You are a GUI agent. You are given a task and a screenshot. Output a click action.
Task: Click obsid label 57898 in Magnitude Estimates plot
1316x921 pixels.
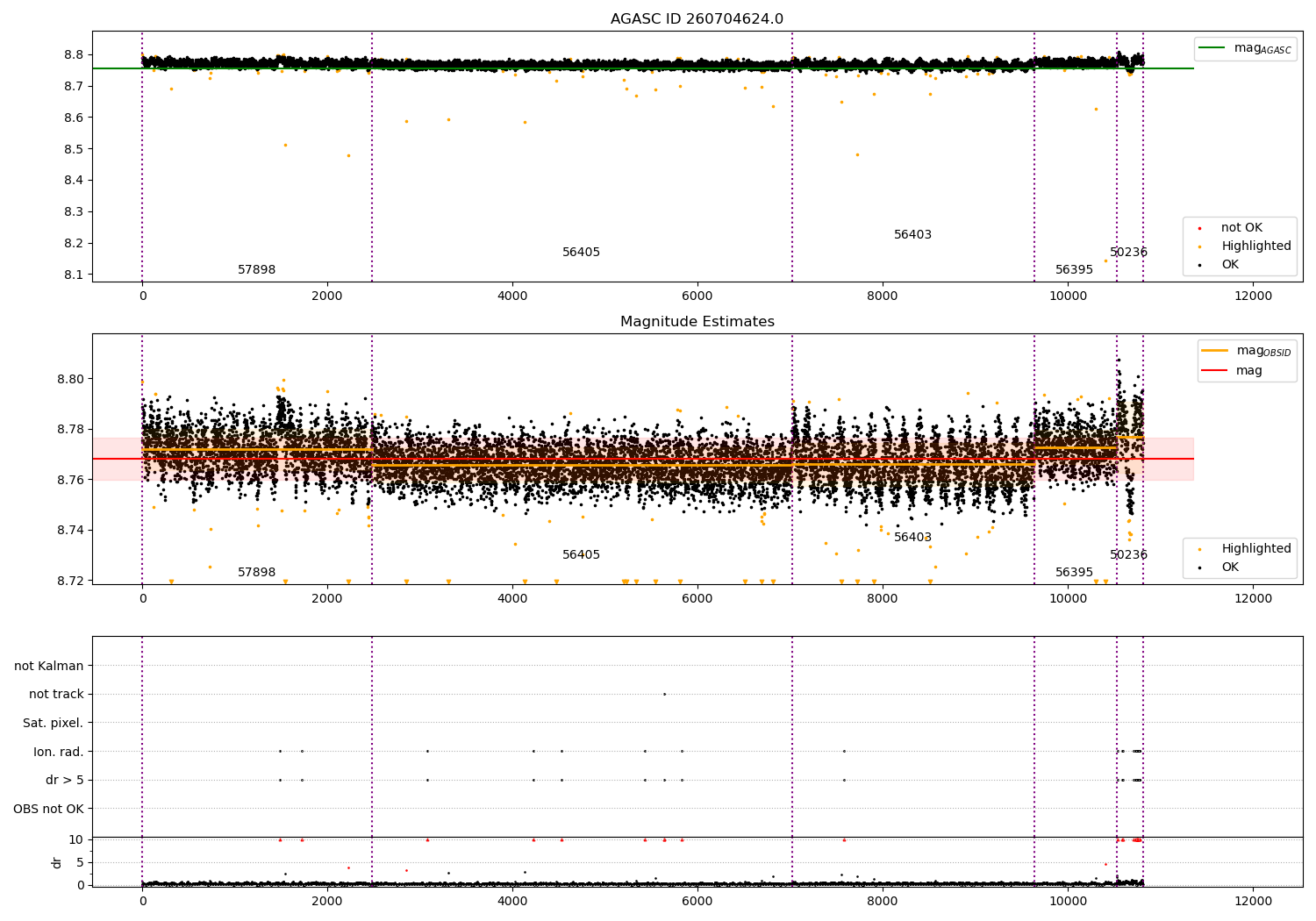point(256,573)
